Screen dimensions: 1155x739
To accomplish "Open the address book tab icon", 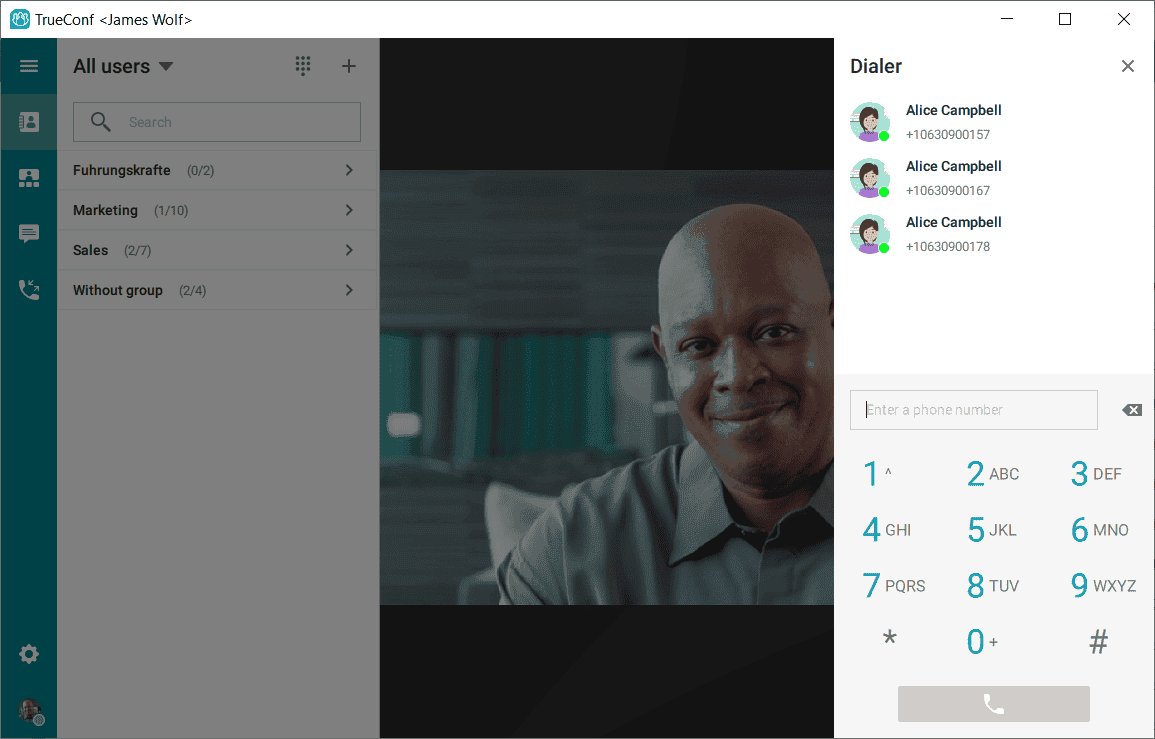I will click(29, 122).
